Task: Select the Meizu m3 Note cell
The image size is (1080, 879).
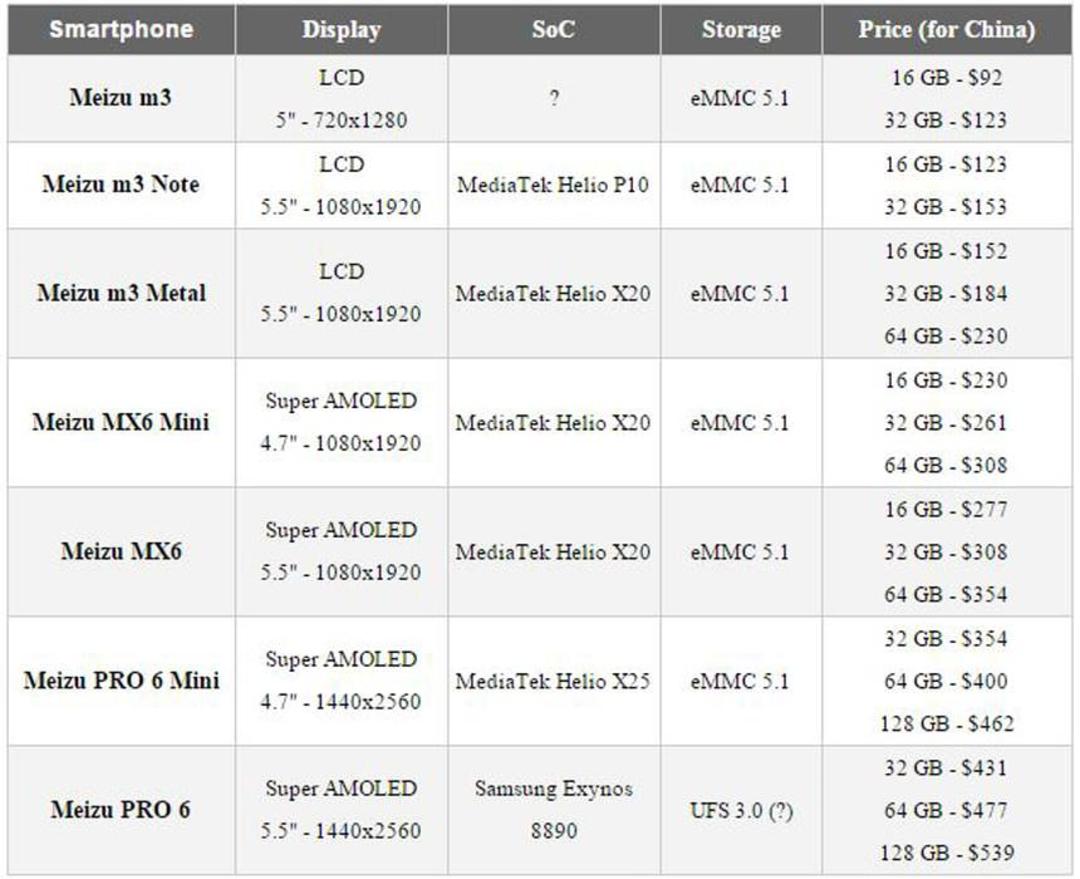Action: point(121,185)
